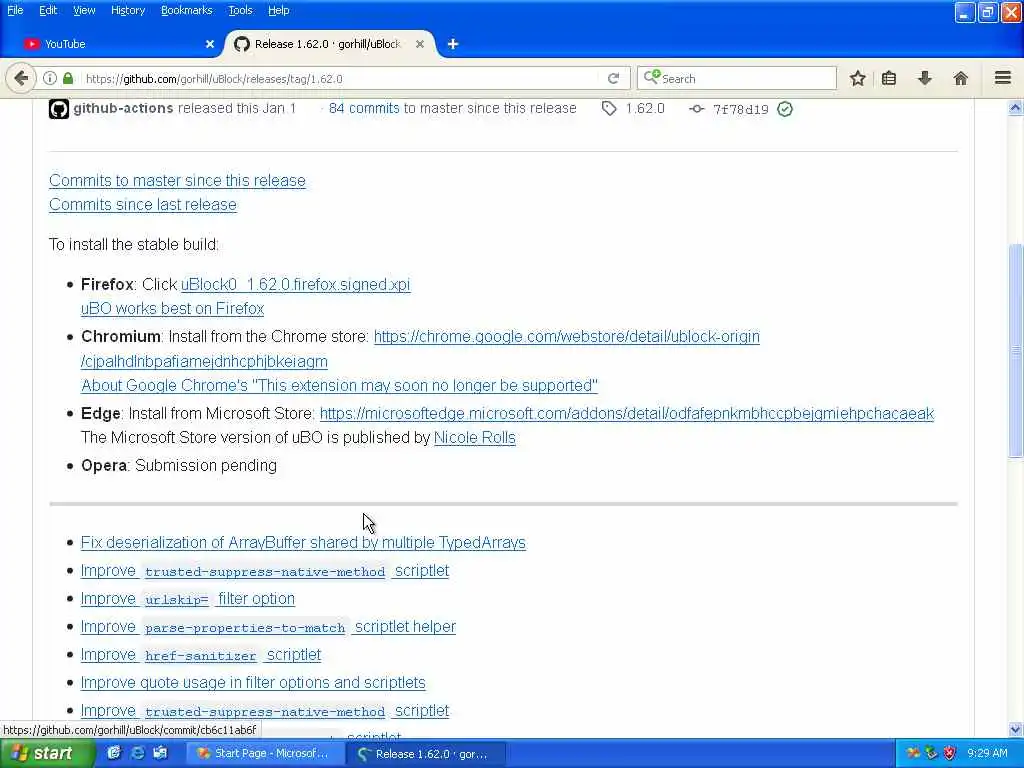Click GitHub favicon on release tab
Screen dimensions: 1024x768
coord(242,44)
